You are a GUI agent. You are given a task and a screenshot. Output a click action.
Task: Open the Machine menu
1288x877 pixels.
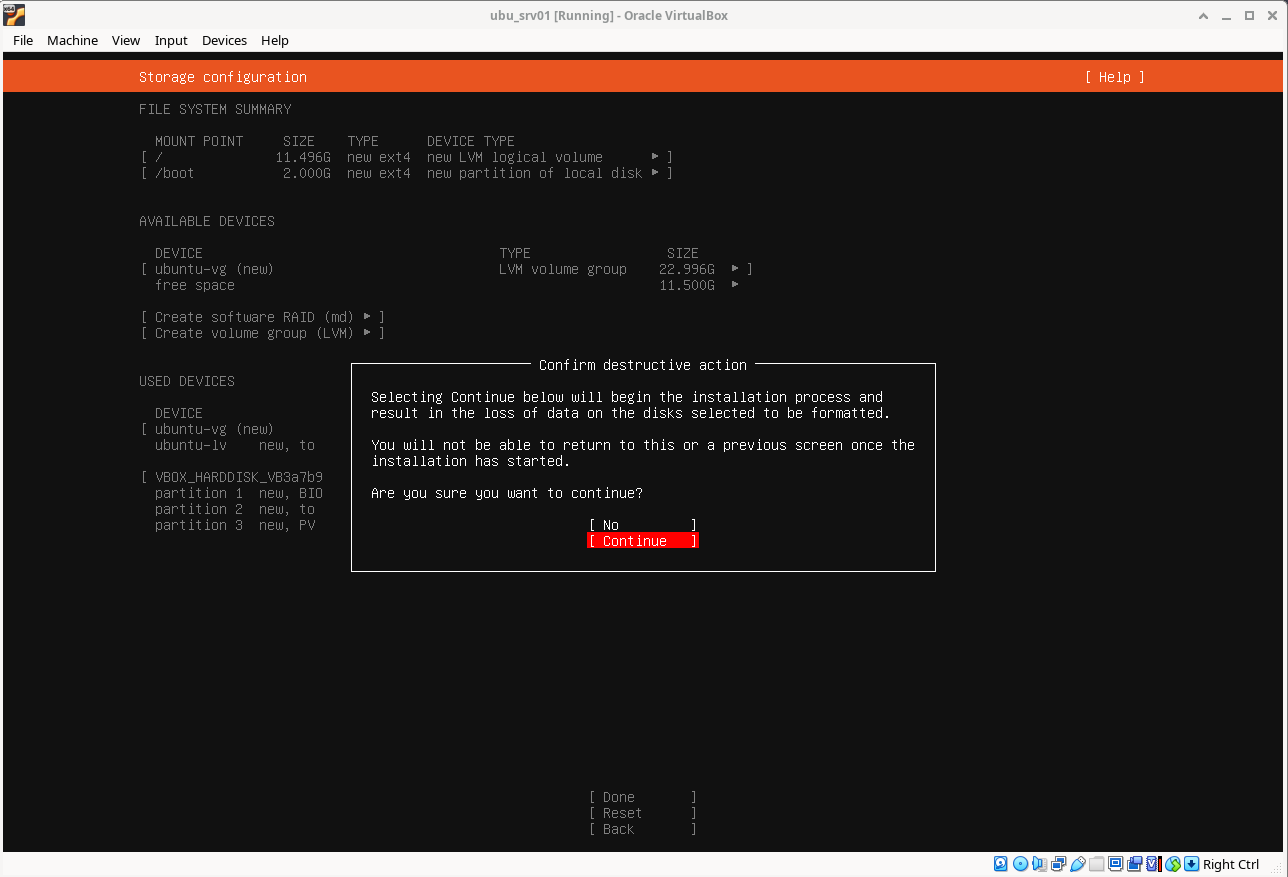click(72, 40)
